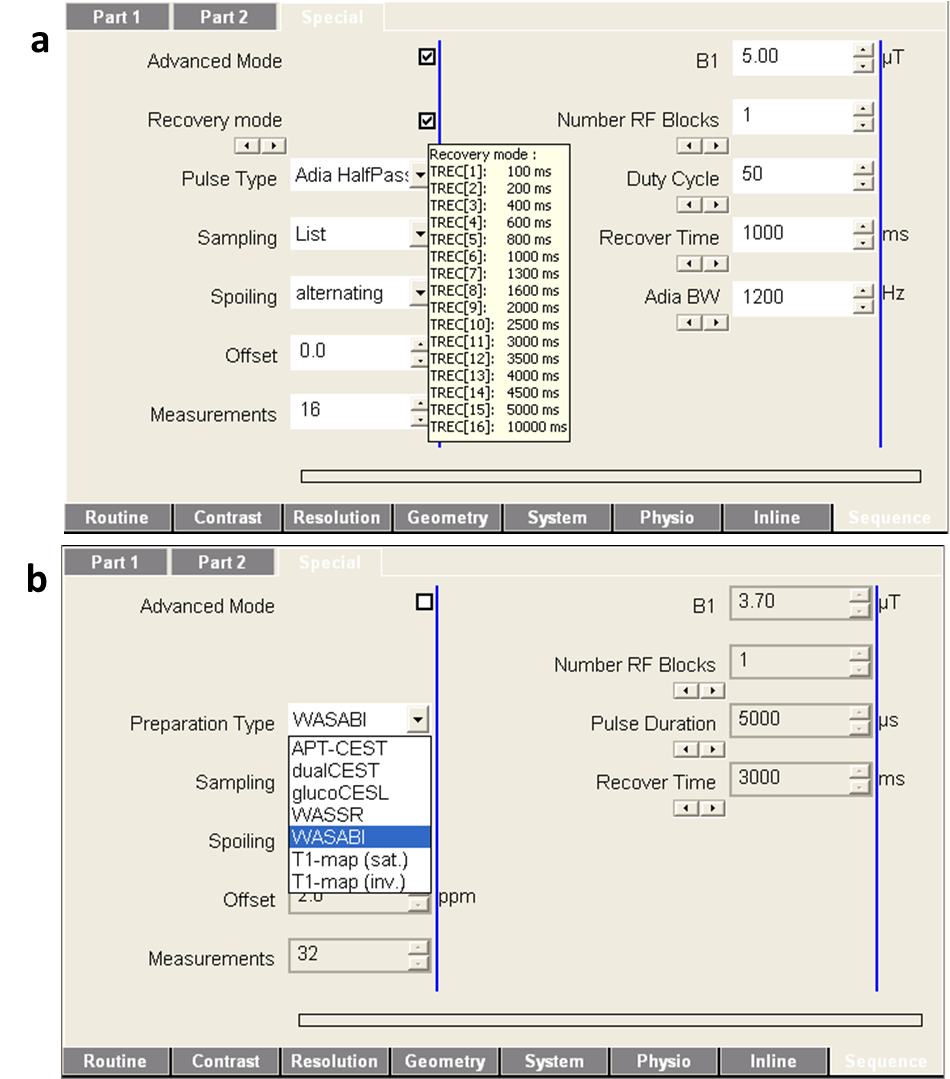
Task: Click right arrow under Pulse Duration
Action: (x=713, y=750)
